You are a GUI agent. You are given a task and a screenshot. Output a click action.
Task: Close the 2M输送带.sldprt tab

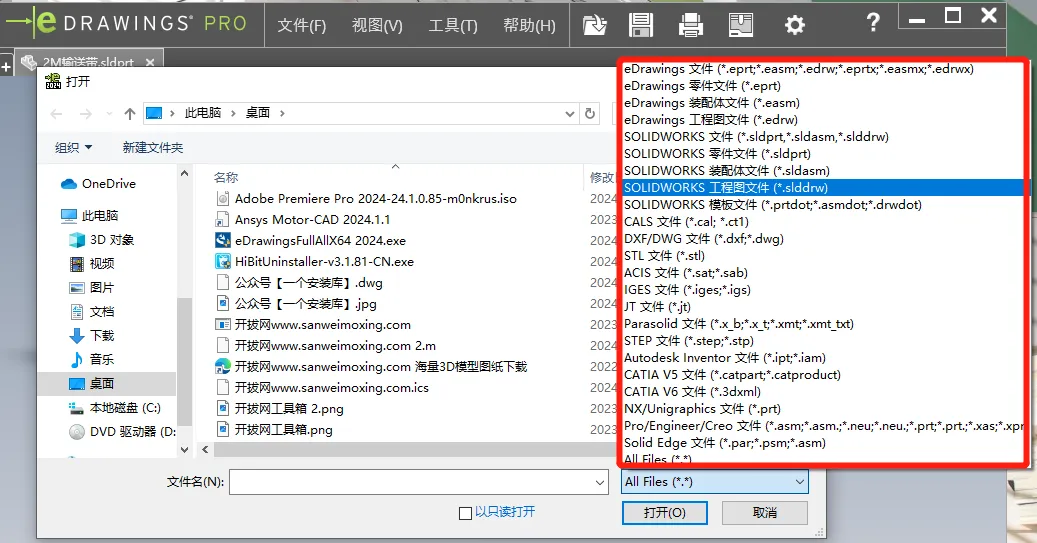click(150, 62)
